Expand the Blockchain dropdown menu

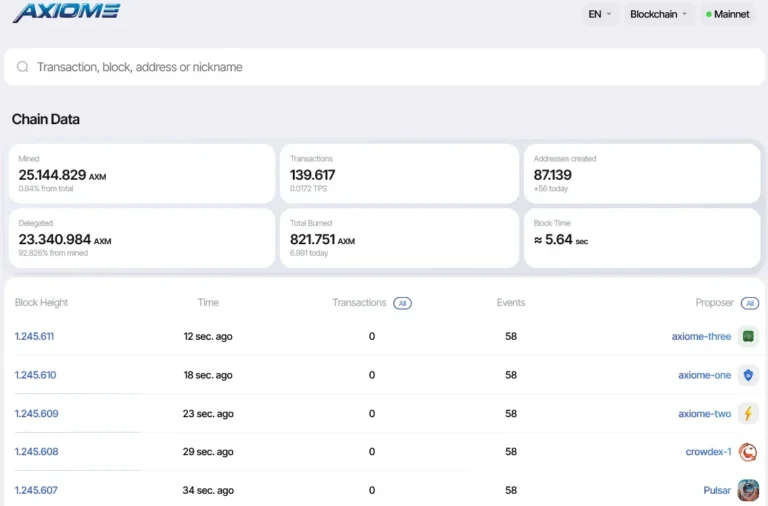click(659, 14)
